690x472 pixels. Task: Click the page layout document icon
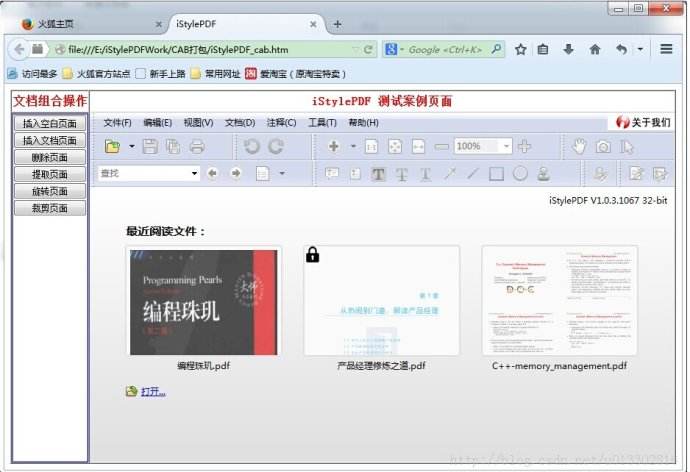(x=263, y=174)
